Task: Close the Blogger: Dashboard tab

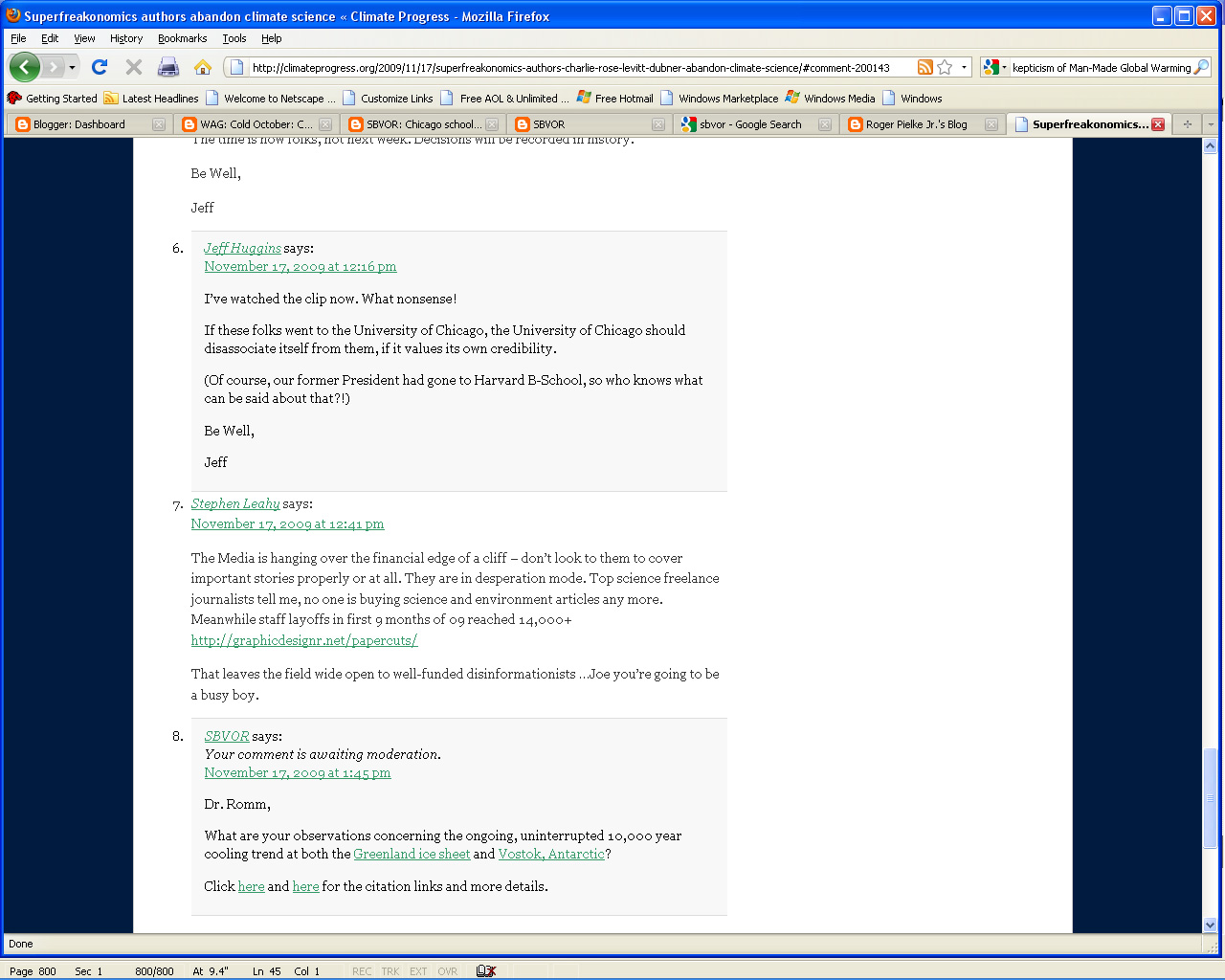Action: (x=159, y=124)
